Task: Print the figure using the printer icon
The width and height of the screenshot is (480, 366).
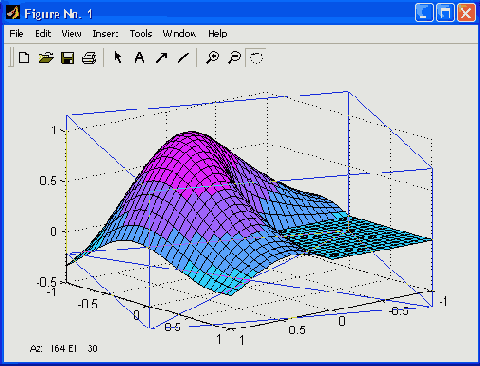Action: point(89,58)
